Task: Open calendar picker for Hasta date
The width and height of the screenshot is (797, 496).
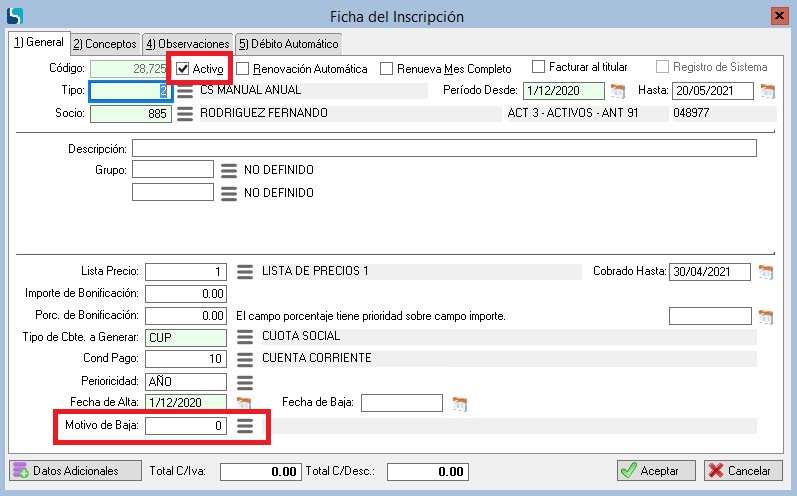Action: click(x=767, y=91)
